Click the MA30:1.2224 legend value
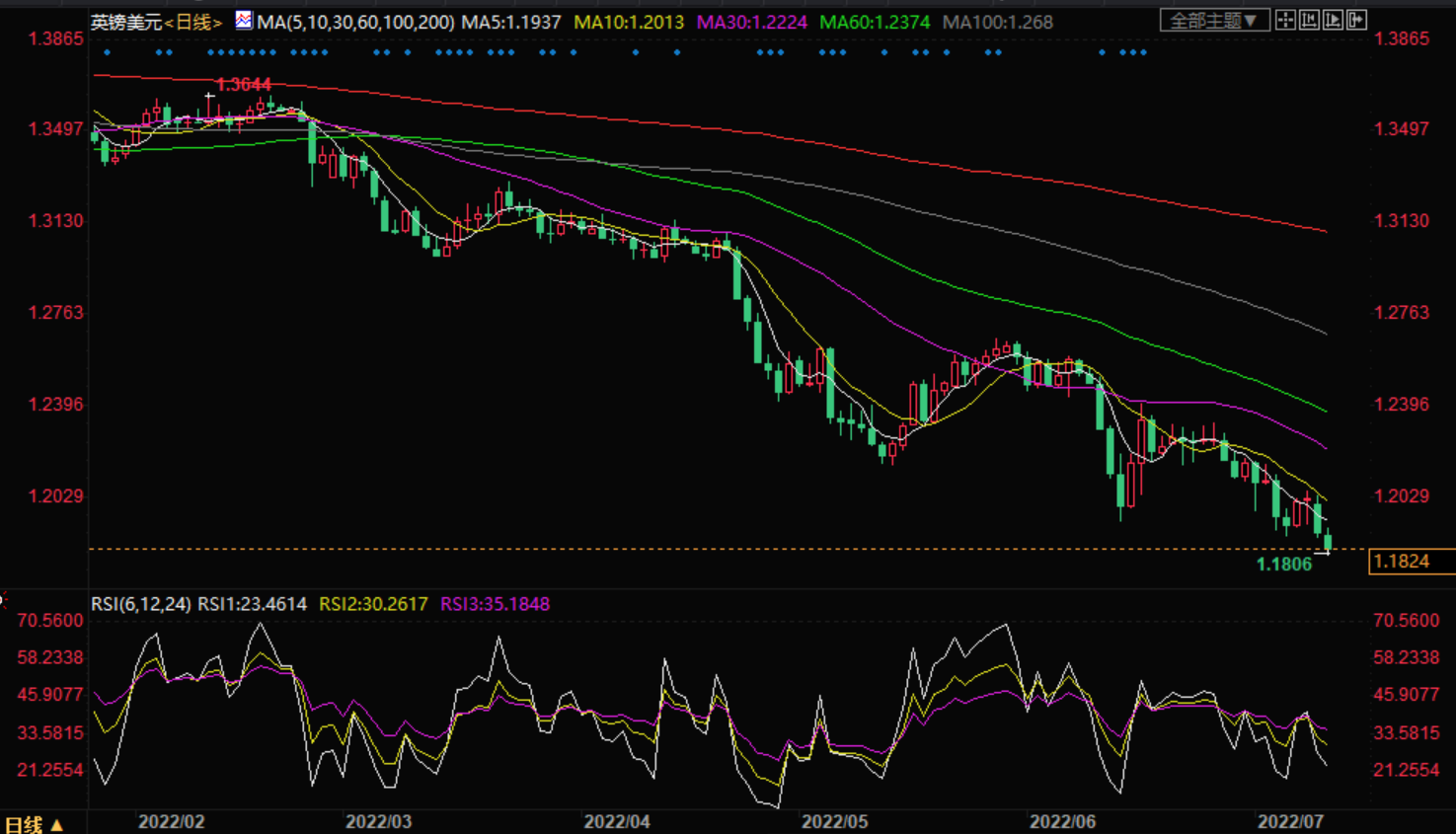The width and height of the screenshot is (1456, 834). [751, 22]
